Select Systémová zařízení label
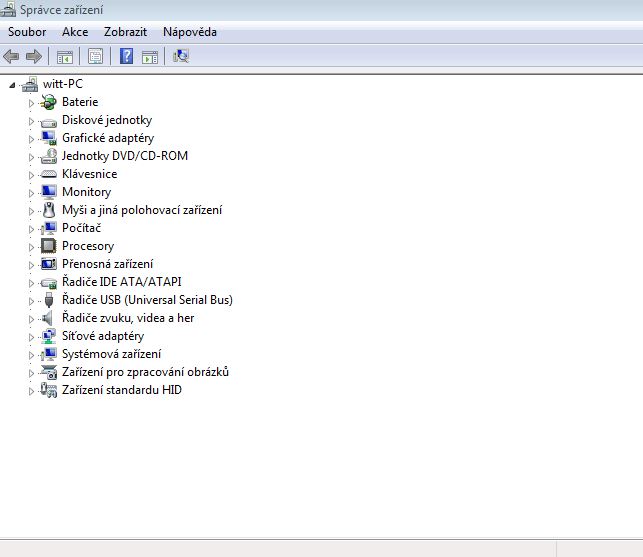Image resolution: width=643 pixels, height=557 pixels. pyautogui.click(x=112, y=354)
